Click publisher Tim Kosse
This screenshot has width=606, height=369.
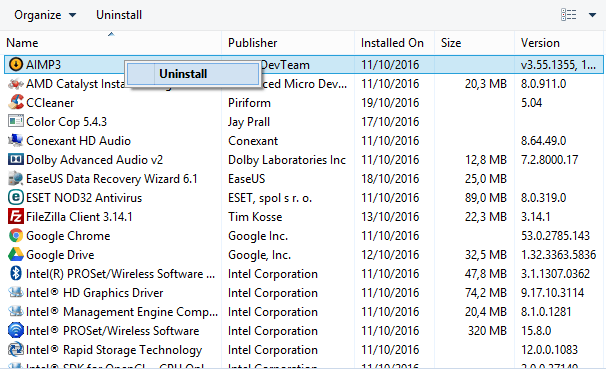(x=255, y=217)
